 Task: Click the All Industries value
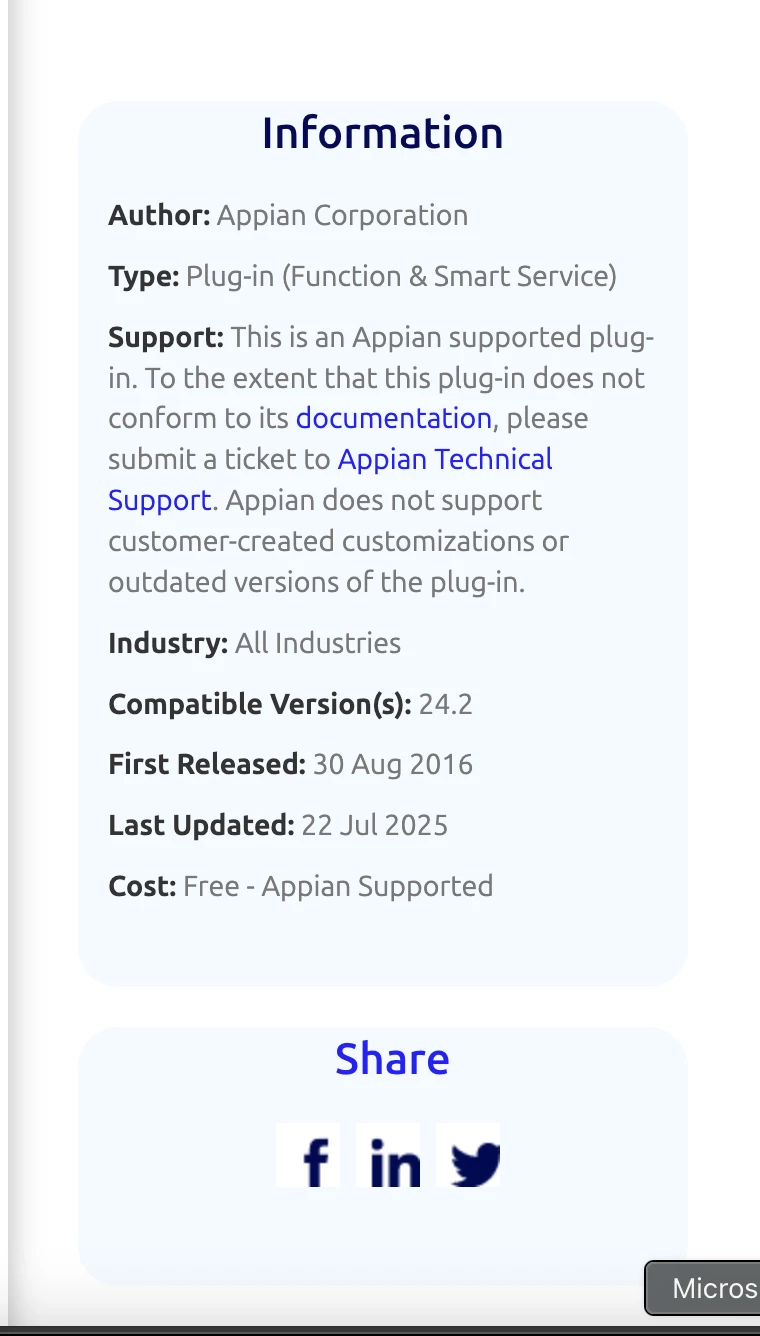tap(318, 643)
